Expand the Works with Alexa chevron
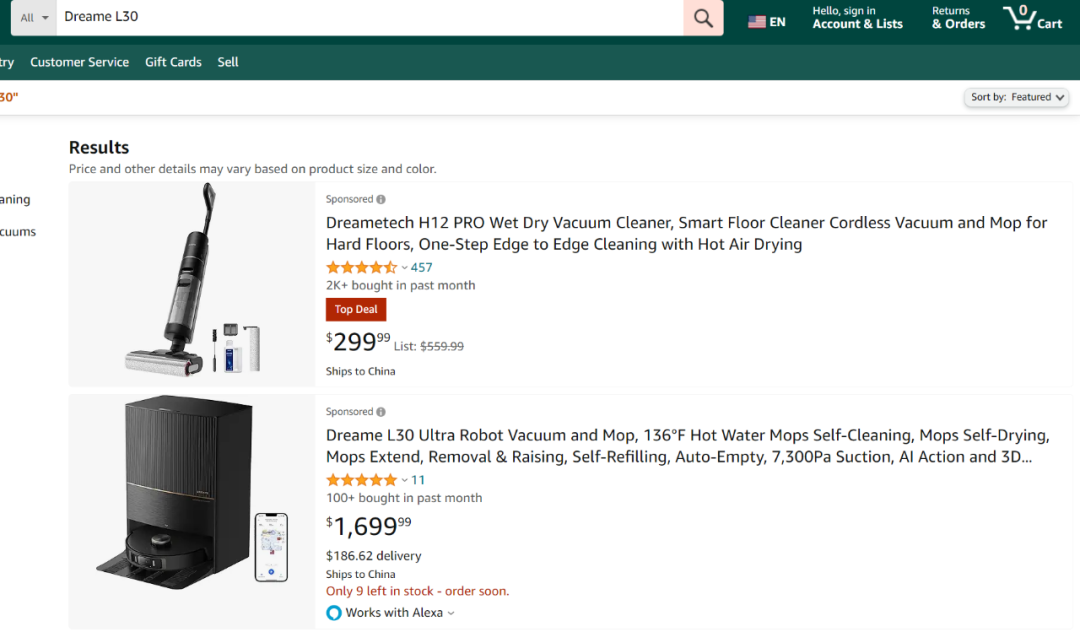This screenshot has width=1080, height=632. tap(451, 613)
